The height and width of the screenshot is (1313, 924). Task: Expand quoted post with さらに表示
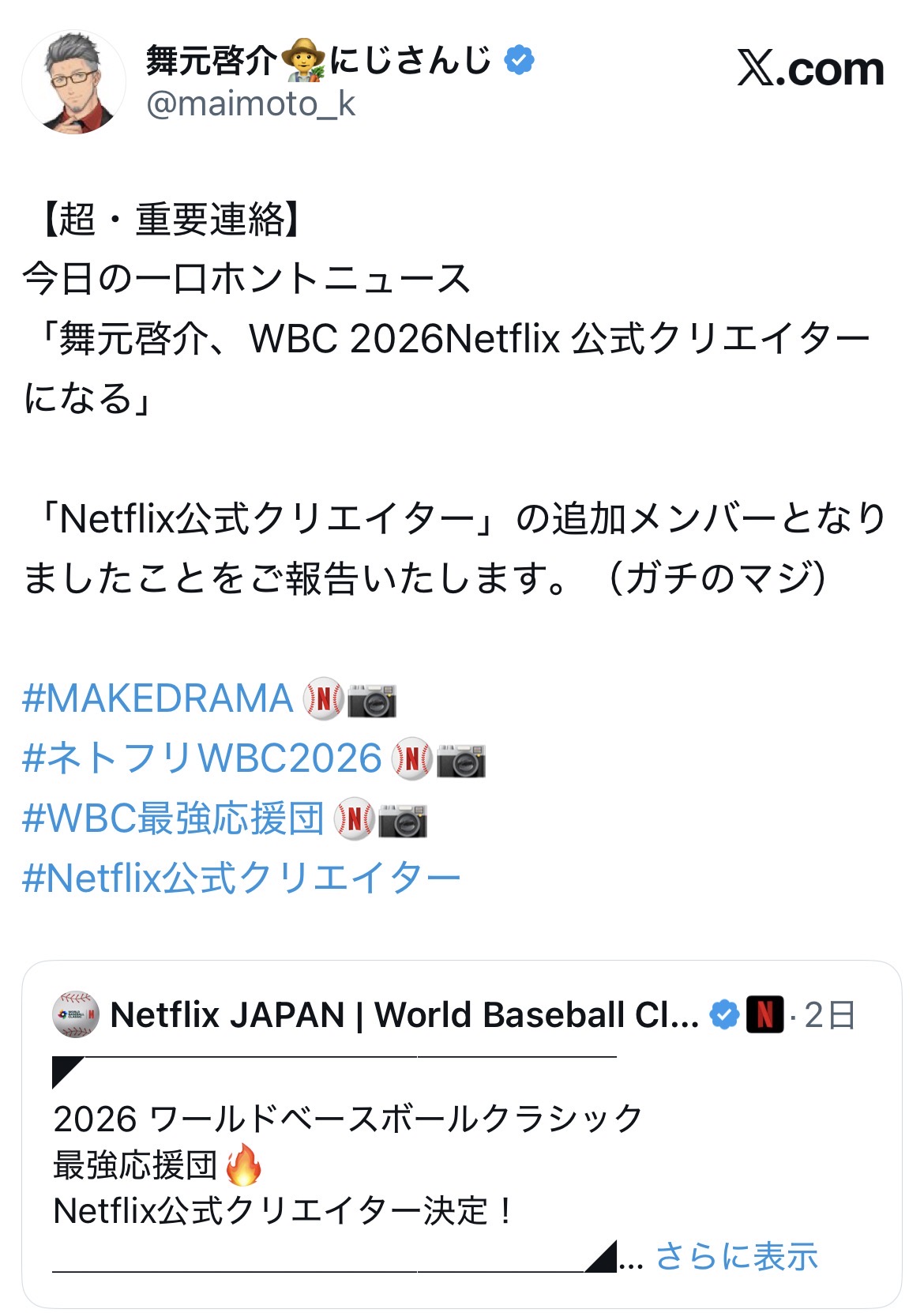click(x=736, y=1255)
